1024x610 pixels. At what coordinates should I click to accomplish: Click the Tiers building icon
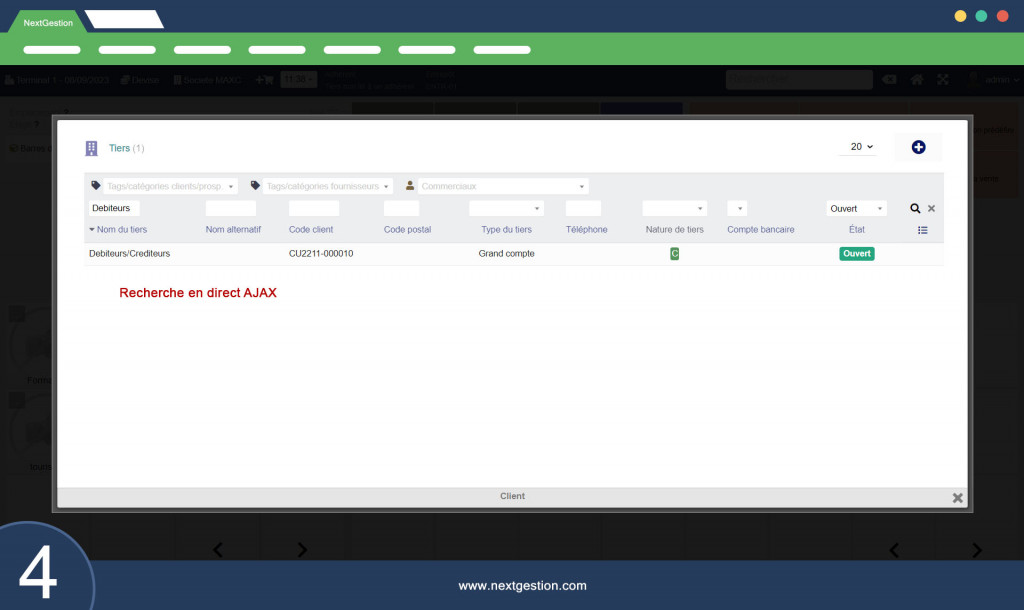tap(91, 148)
